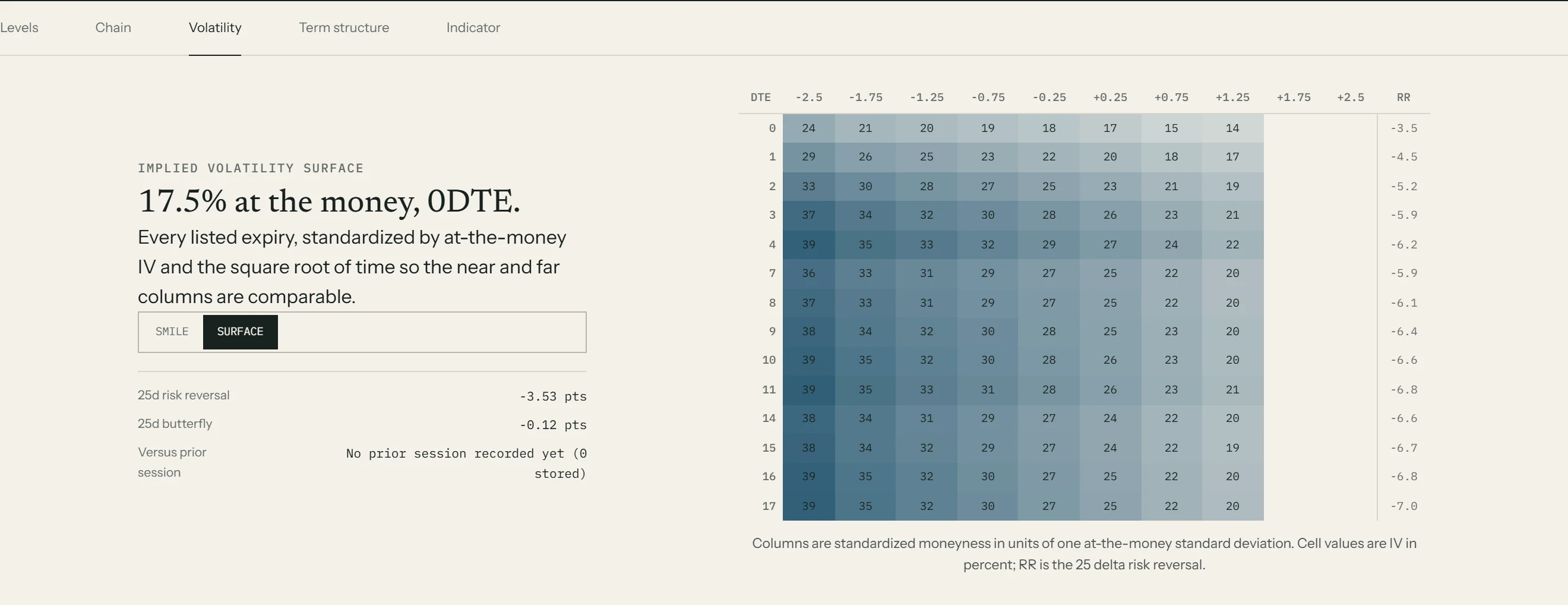Image resolution: width=1568 pixels, height=605 pixels.
Task: Click the RR value -6.1
Action: [1403, 302]
